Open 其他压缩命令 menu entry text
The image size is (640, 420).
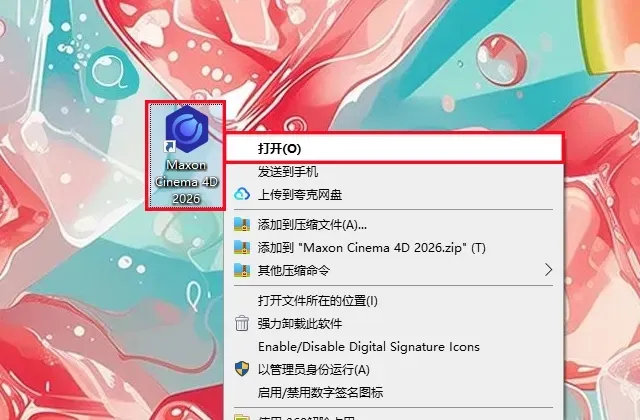point(293,270)
